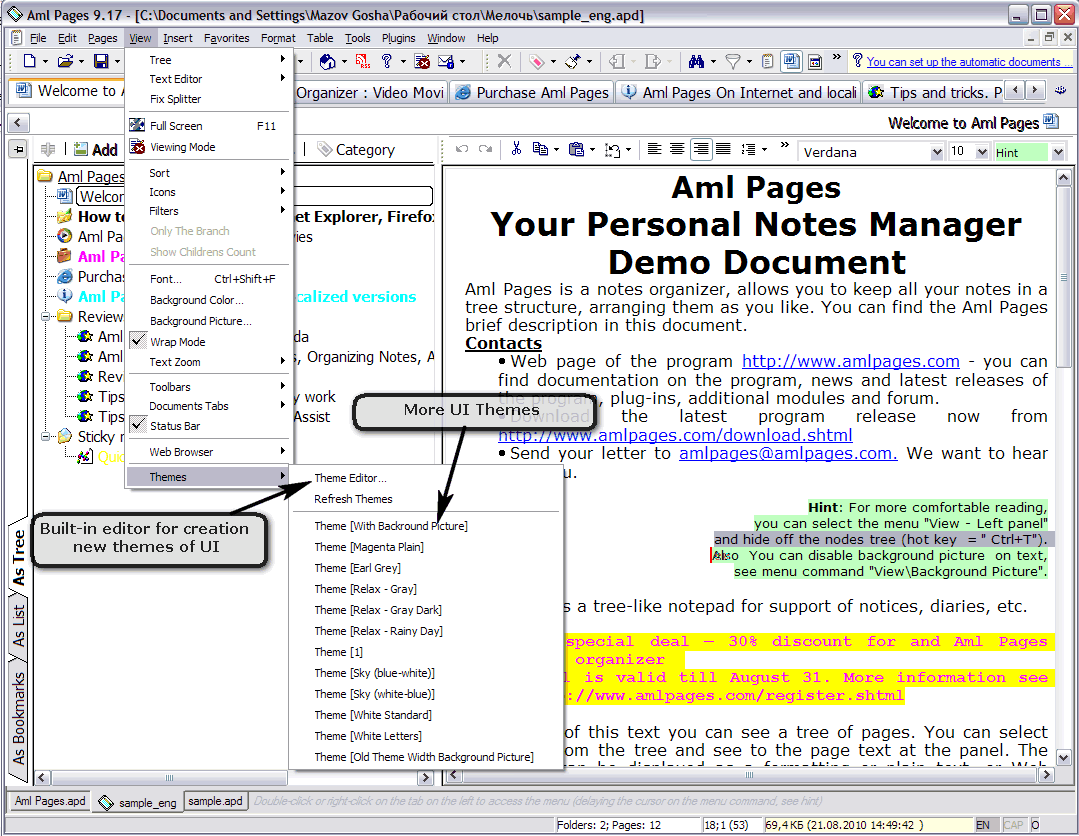Click the New document toolbar icon
The width and height of the screenshot is (1079, 836).
pos(30,62)
